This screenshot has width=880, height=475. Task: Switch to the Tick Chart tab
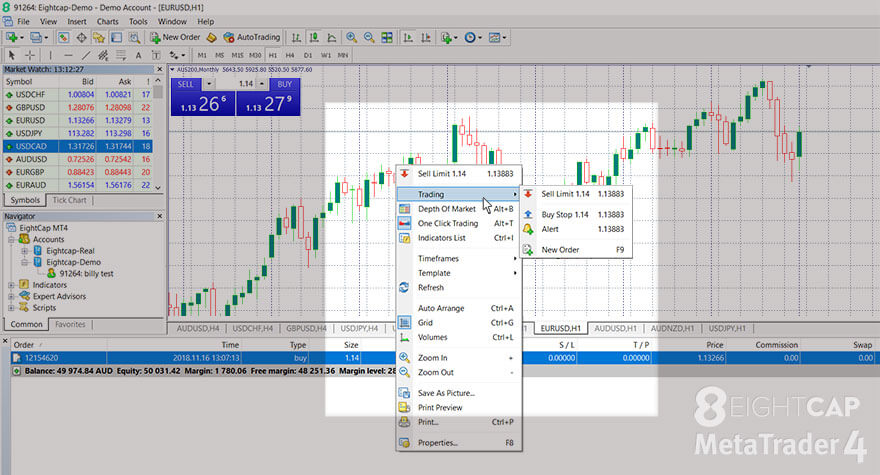(70, 200)
